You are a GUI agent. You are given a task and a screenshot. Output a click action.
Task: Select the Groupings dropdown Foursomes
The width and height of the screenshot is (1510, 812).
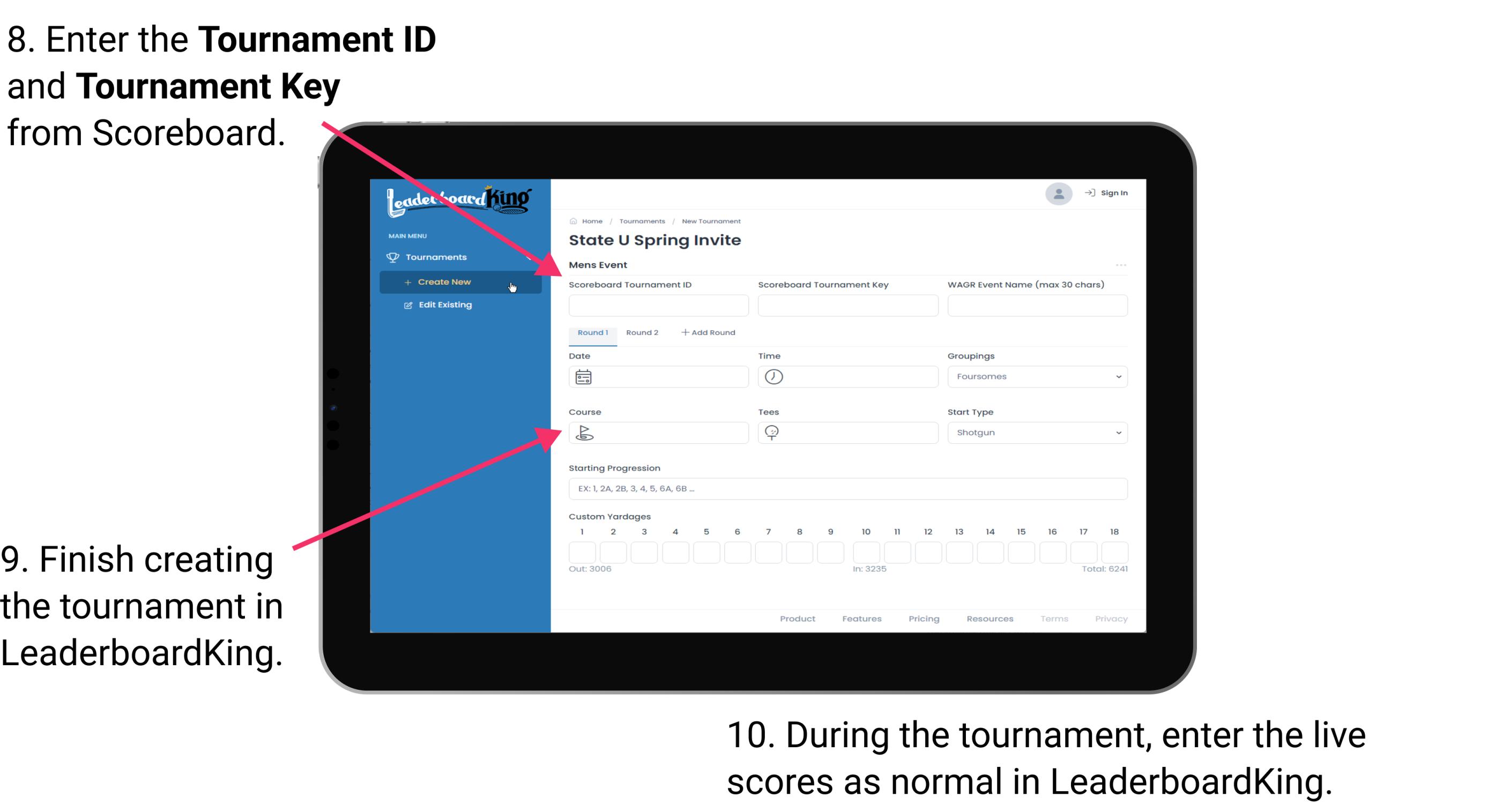click(x=1036, y=376)
